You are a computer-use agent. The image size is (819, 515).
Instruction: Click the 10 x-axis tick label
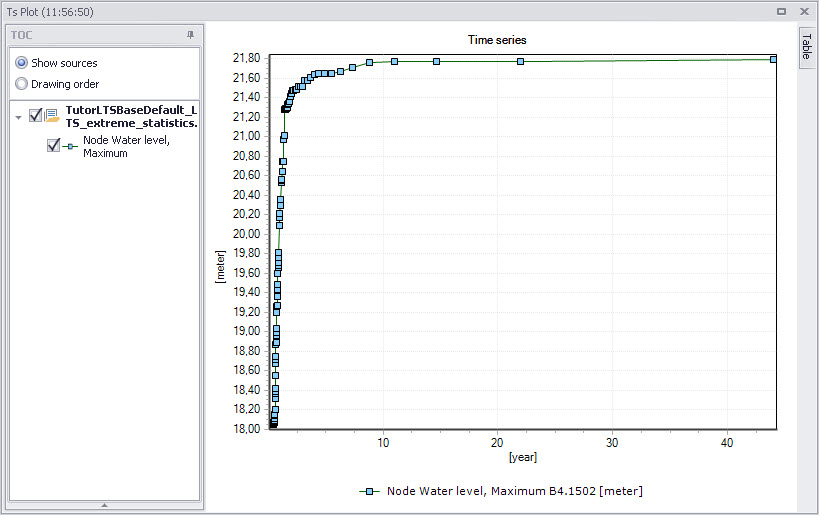383,443
